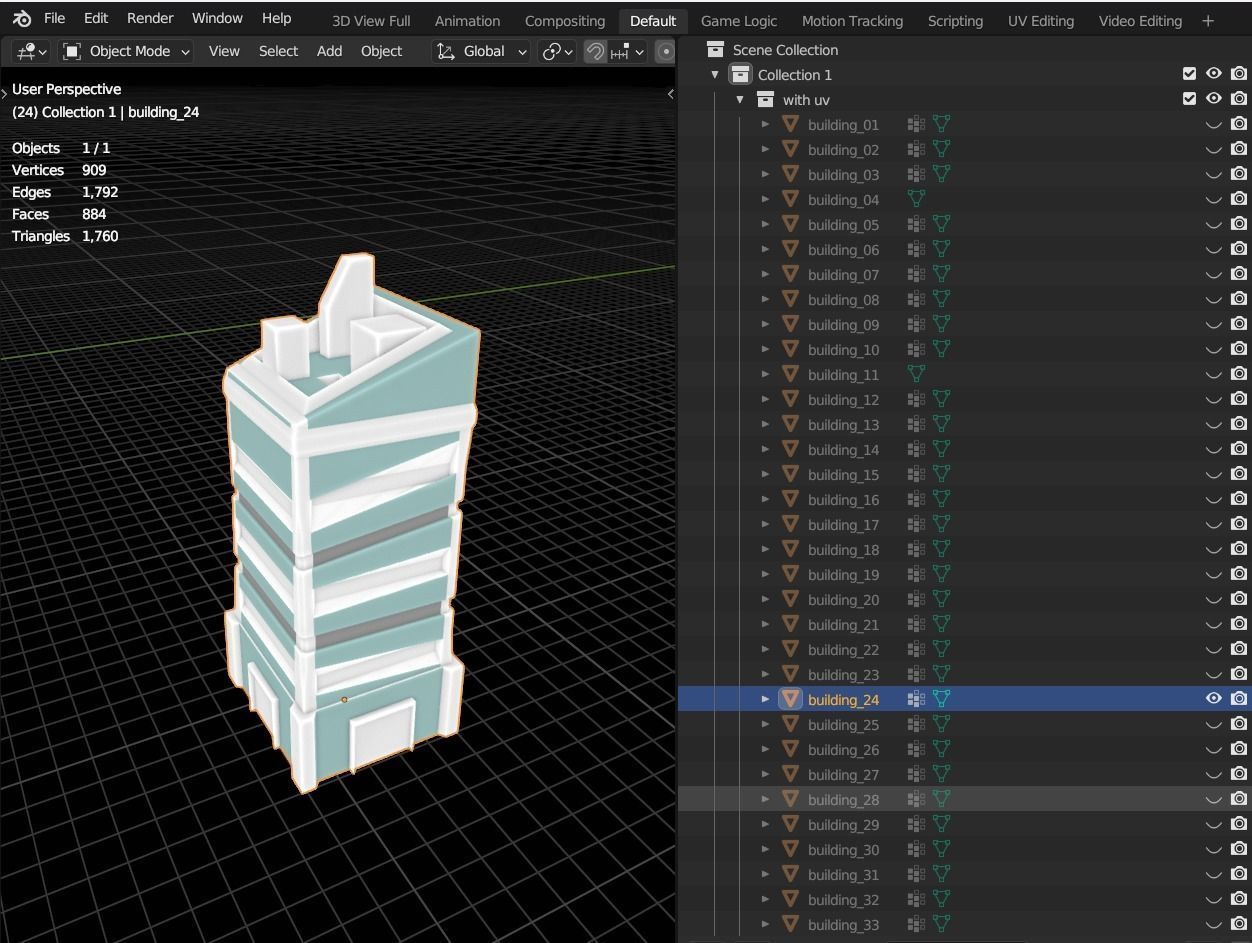Click the orange object icon of building_28
The width and height of the screenshot is (1252, 943).
coord(790,799)
